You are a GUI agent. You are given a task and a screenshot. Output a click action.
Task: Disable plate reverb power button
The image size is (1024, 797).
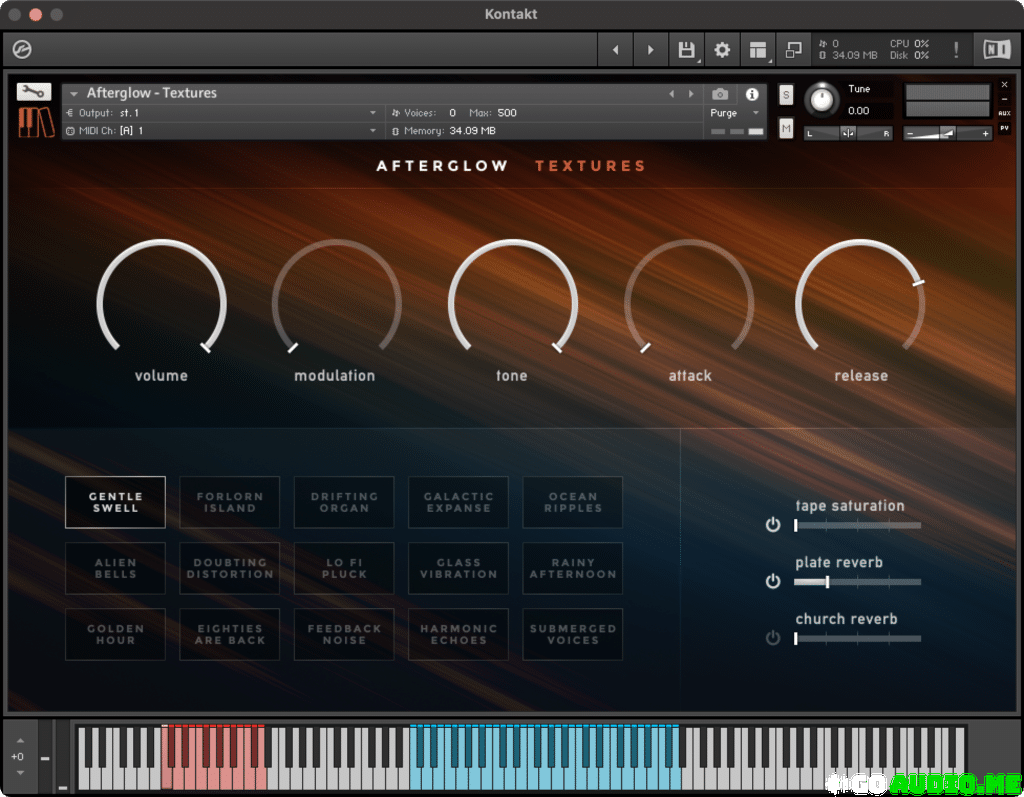(x=772, y=581)
